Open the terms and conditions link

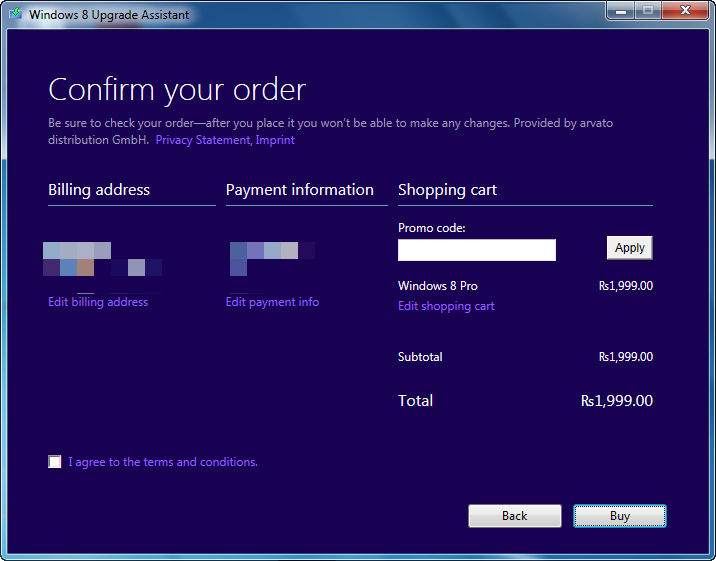point(163,462)
